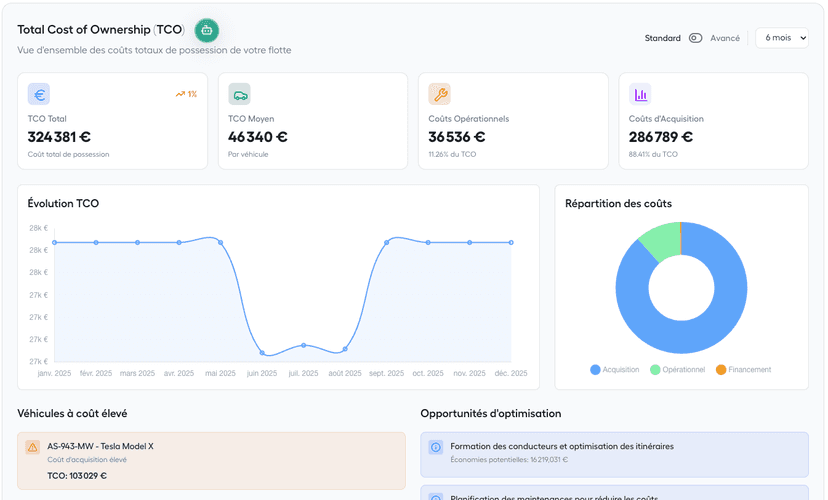Viewport: 828px width, 500px height.
Task: Click the juil. 2025 data point on chart
Action: click(304, 345)
